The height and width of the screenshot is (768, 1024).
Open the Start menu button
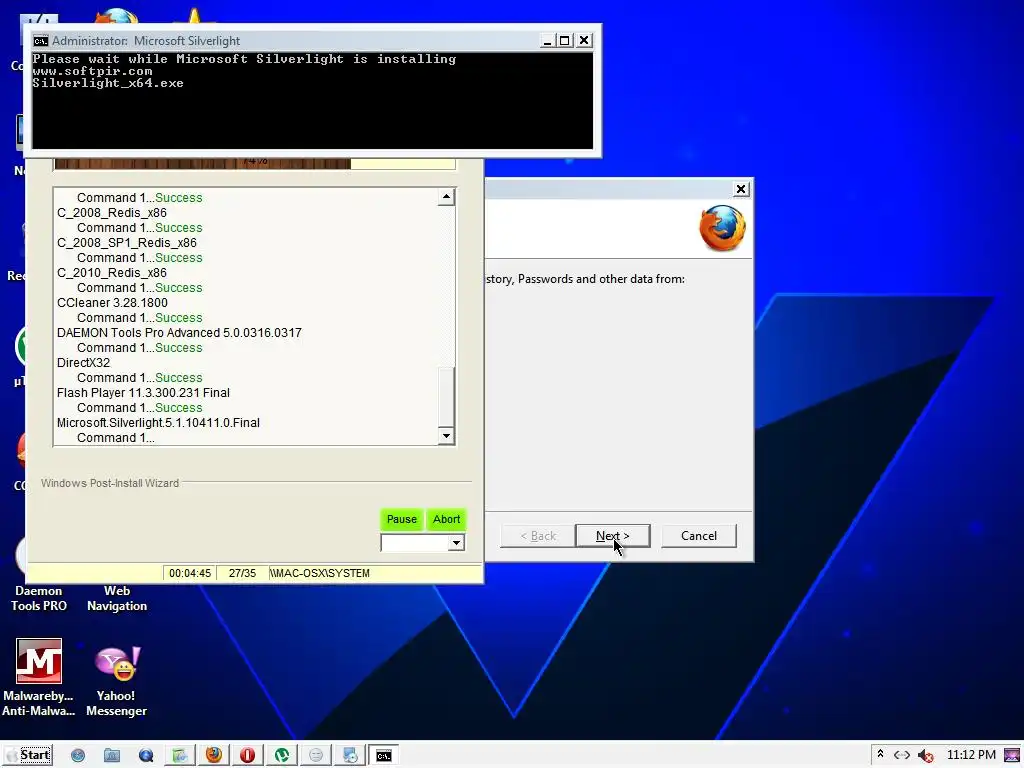[28, 755]
